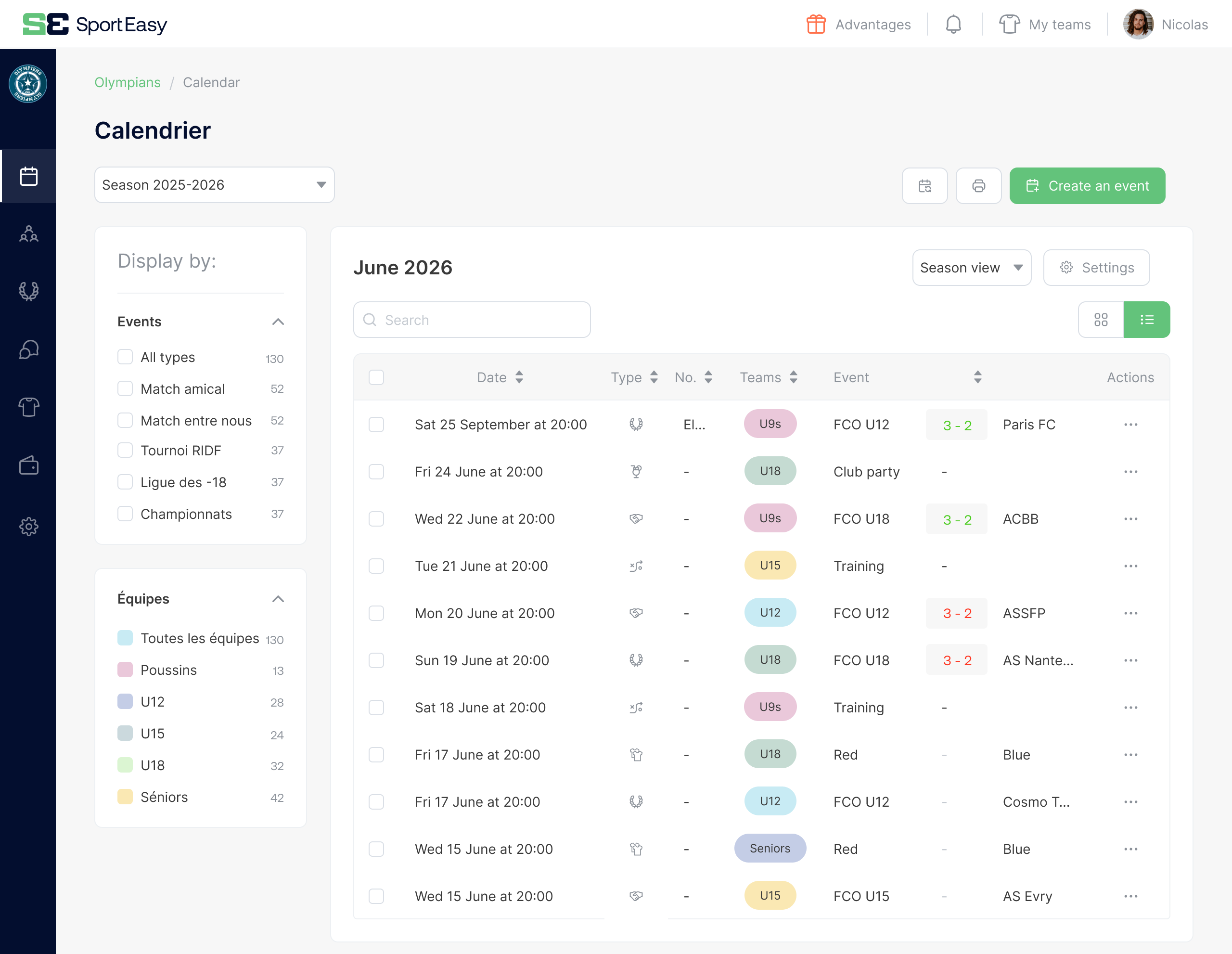This screenshot has height=954, width=1232.
Task: Open the notifications bell
Action: pos(954,24)
